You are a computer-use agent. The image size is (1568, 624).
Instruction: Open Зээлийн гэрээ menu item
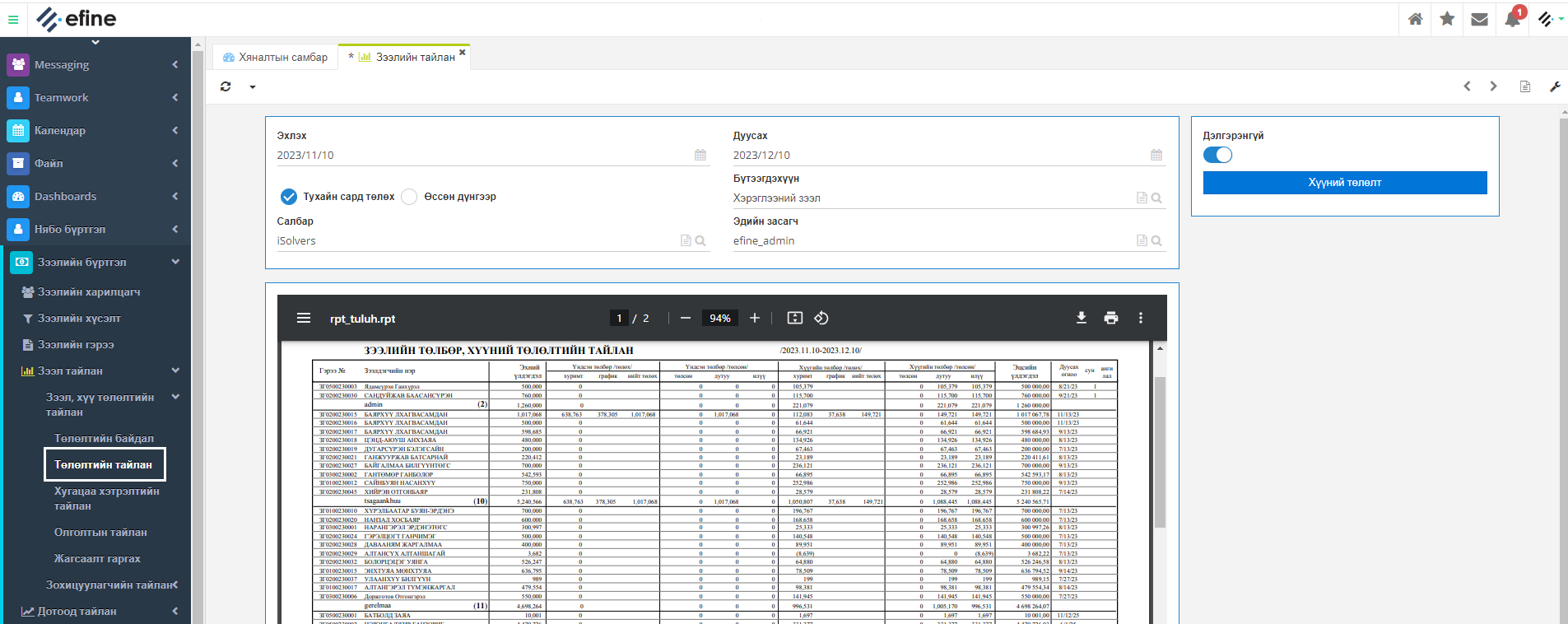76,345
